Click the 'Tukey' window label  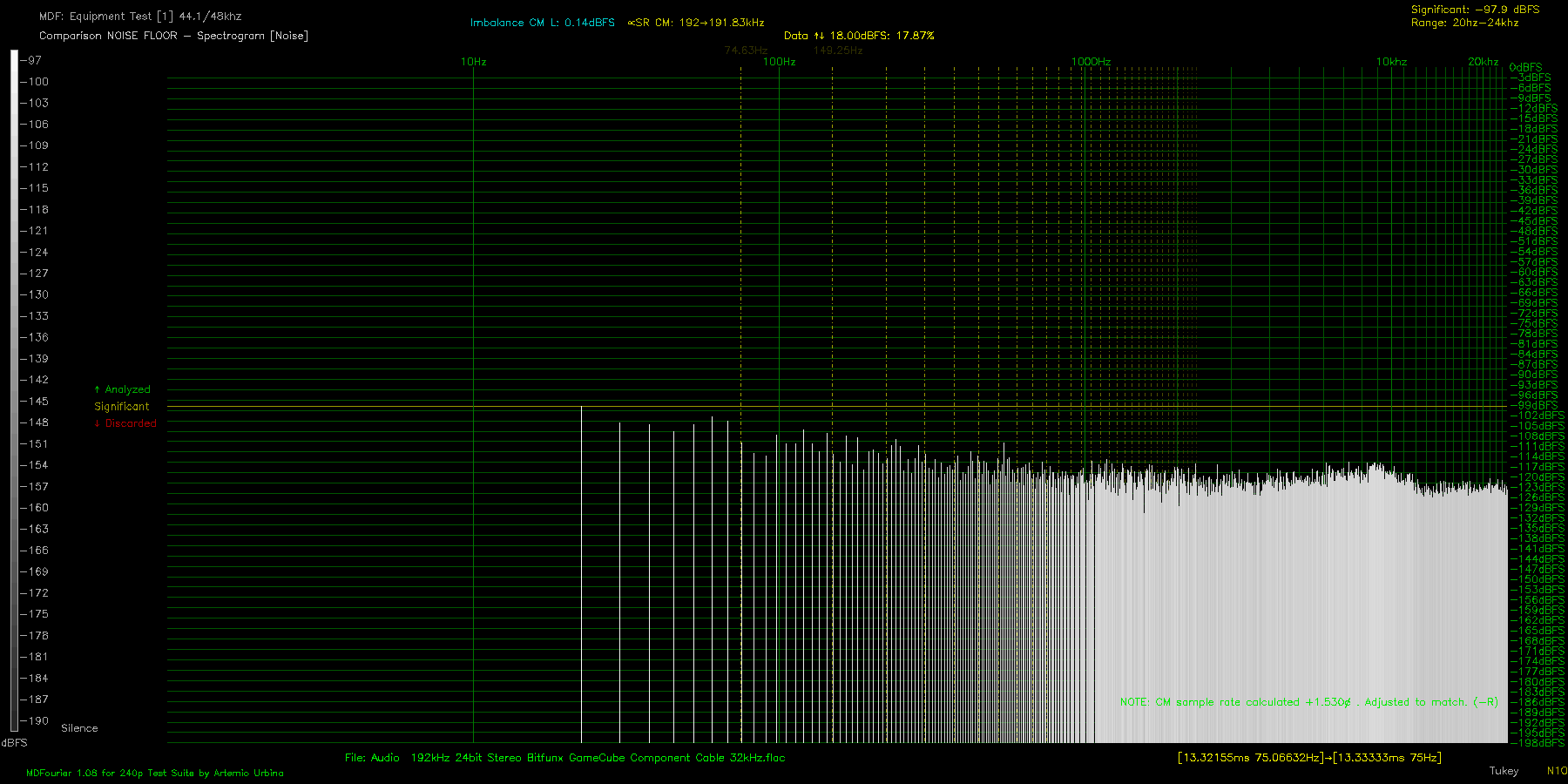point(1504,771)
